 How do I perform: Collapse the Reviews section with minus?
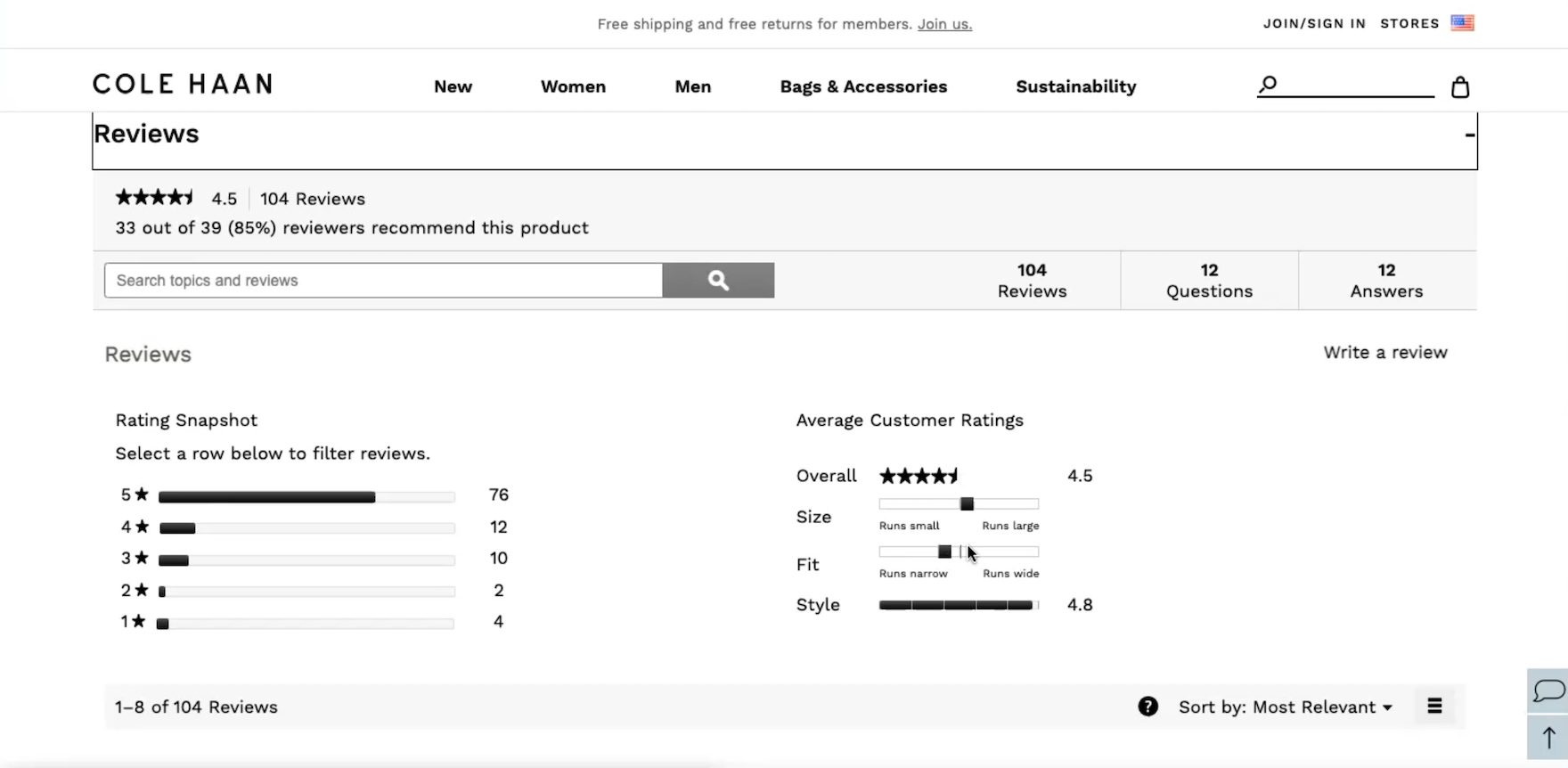pos(1469,135)
